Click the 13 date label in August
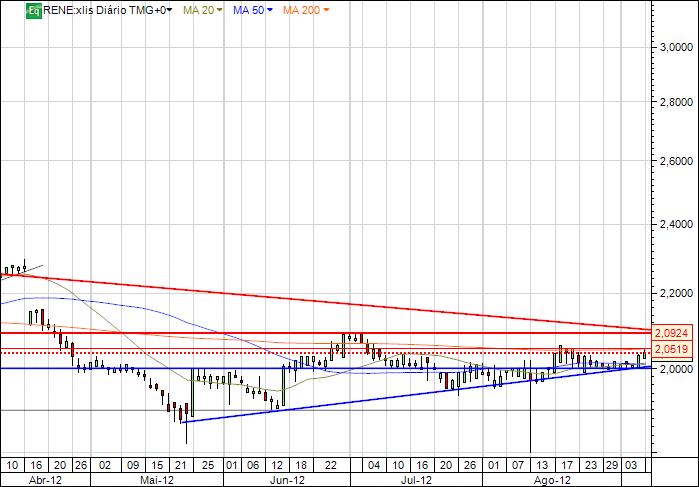The height and width of the screenshot is (487, 699). pos(542,466)
